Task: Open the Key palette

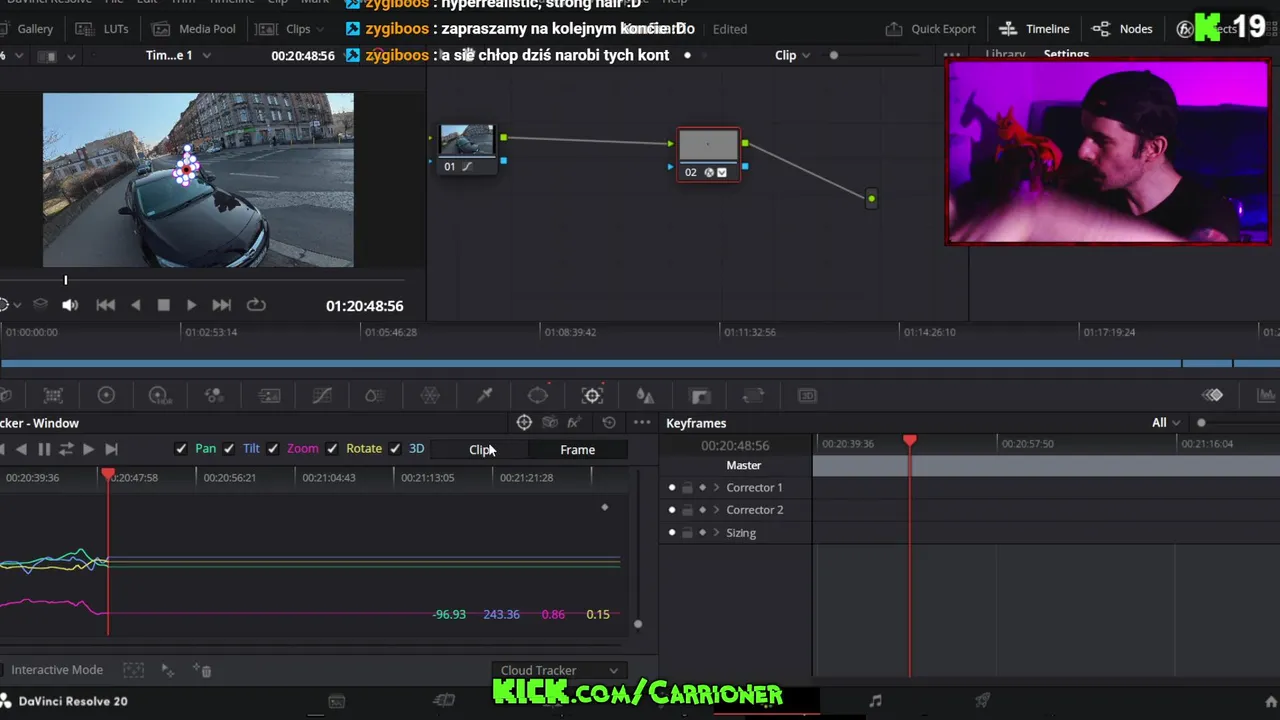Action: (x=700, y=396)
